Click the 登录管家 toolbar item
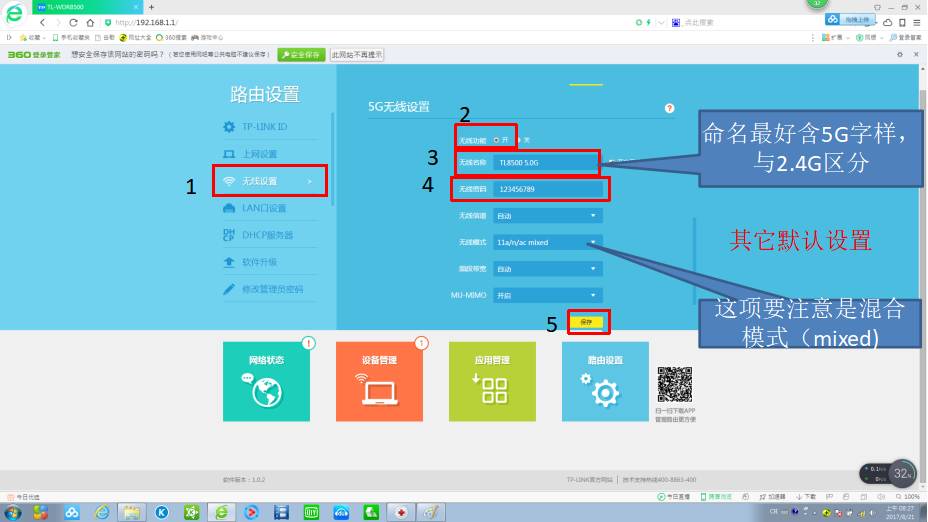The width and height of the screenshot is (928, 522). [905, 38]
